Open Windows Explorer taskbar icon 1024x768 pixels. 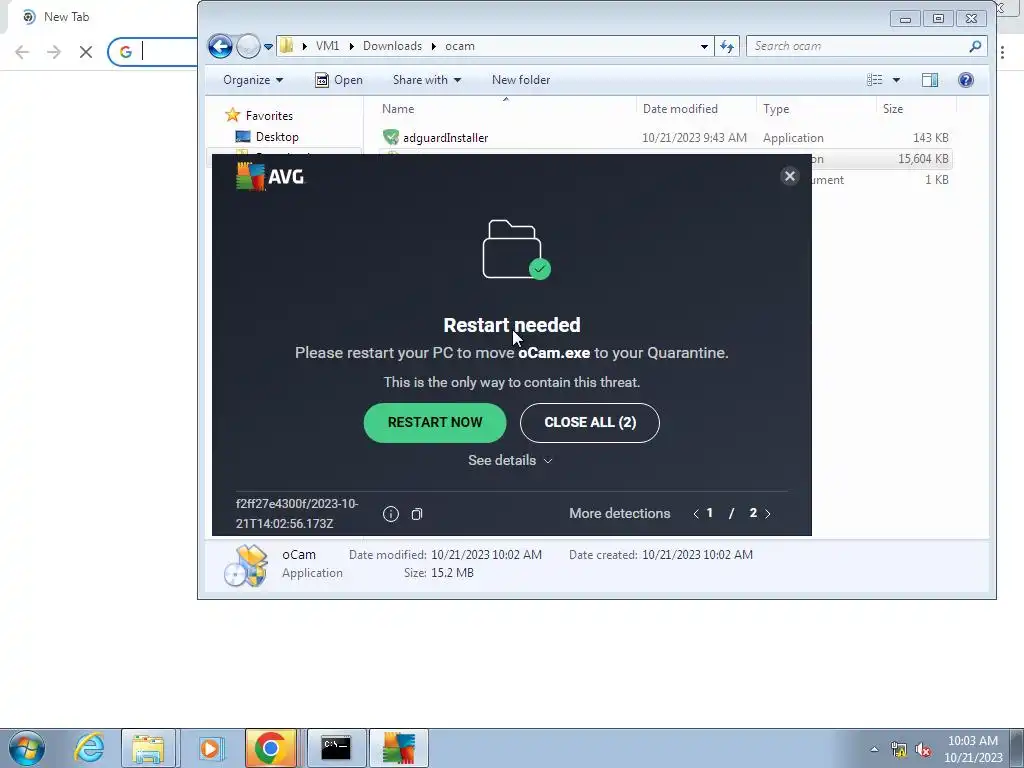pyautogui.click(x=148, y=748)
